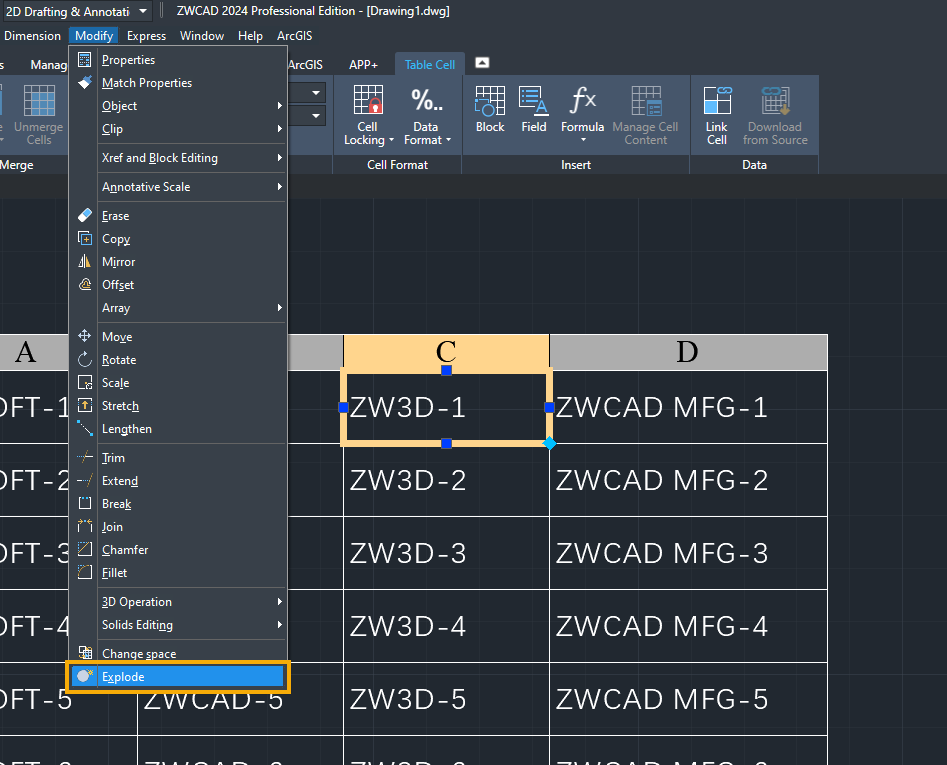Click the Copy icon in Modify menu
Viewport: 947px width, 765px height.
(x=85, y=238)
